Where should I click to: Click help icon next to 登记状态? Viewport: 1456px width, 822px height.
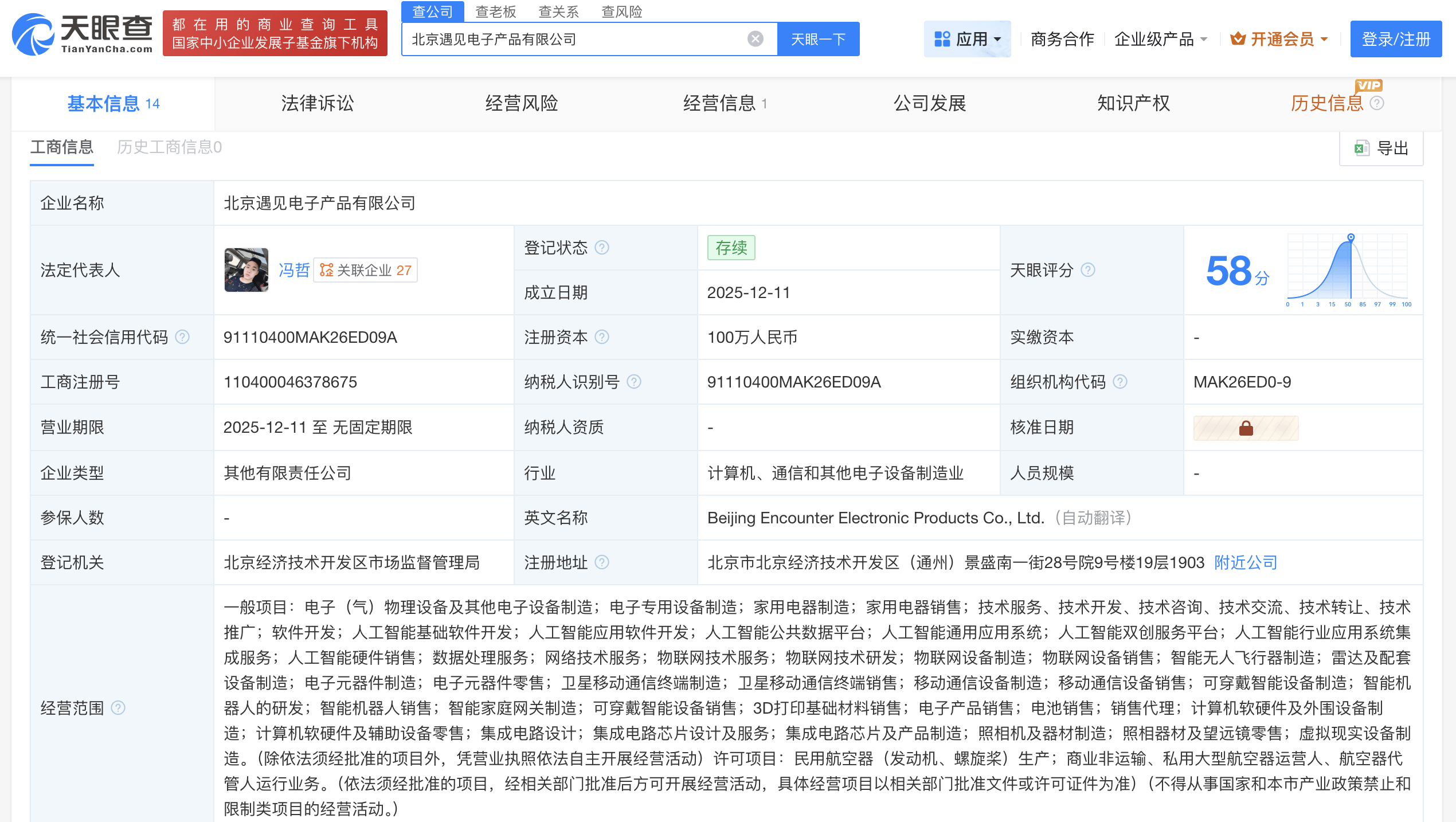pyautogui.click(x=602, y=248)
